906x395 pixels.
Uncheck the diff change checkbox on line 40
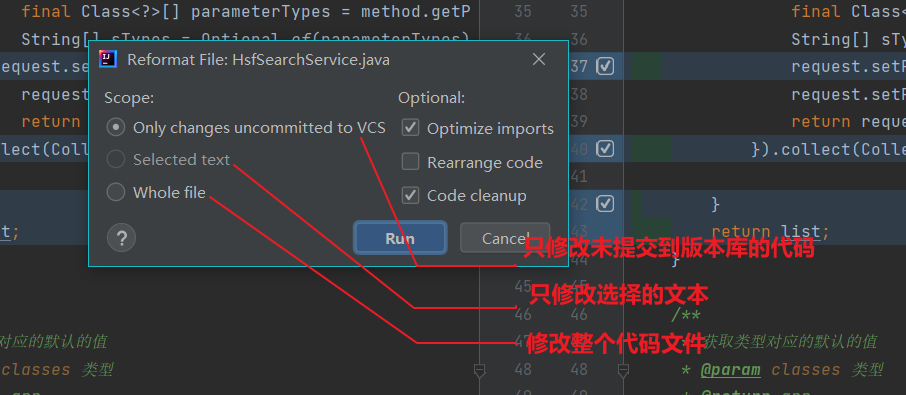coord(605,149)
